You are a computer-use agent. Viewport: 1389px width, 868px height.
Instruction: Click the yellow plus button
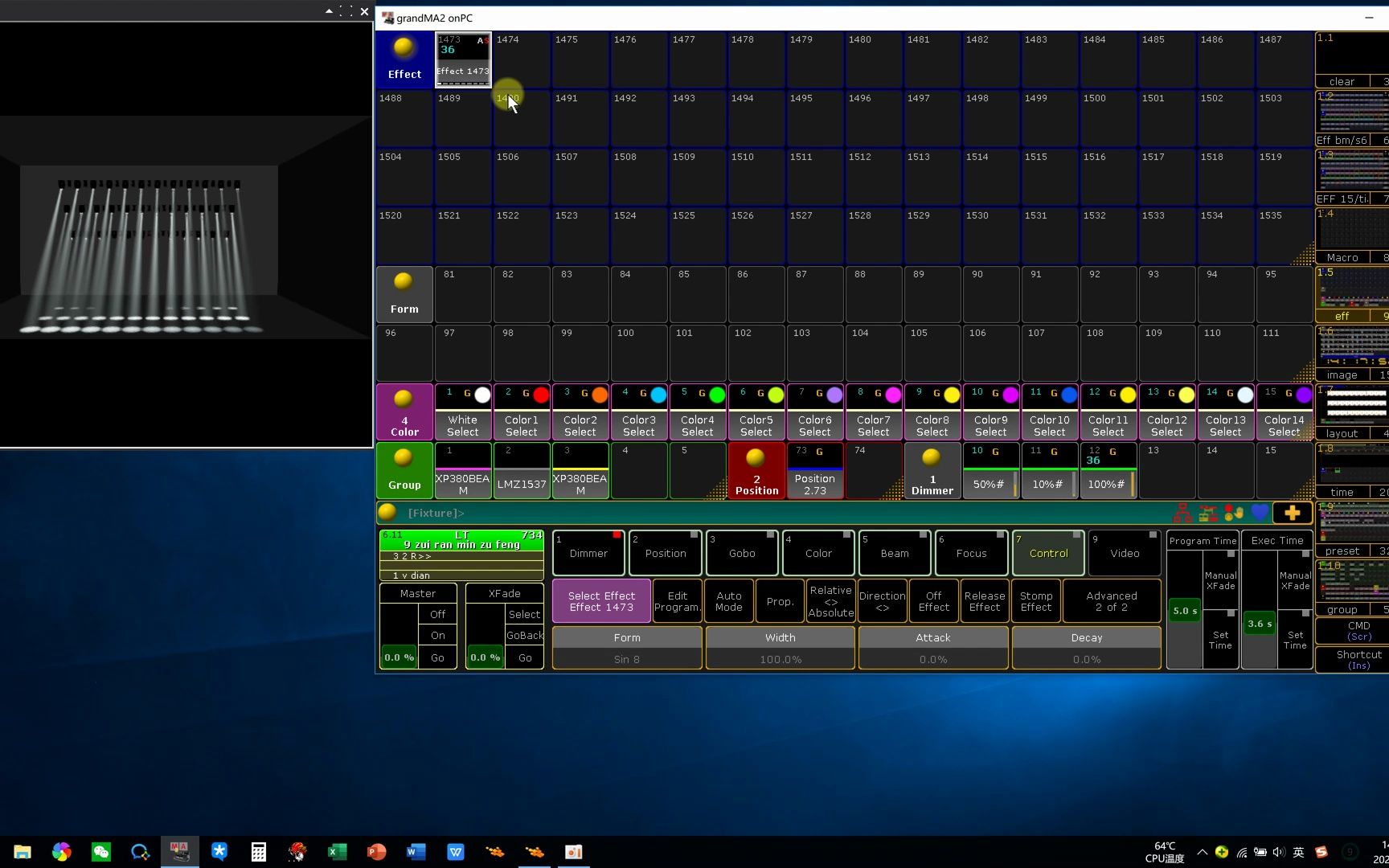click(x=1293, y=513)
